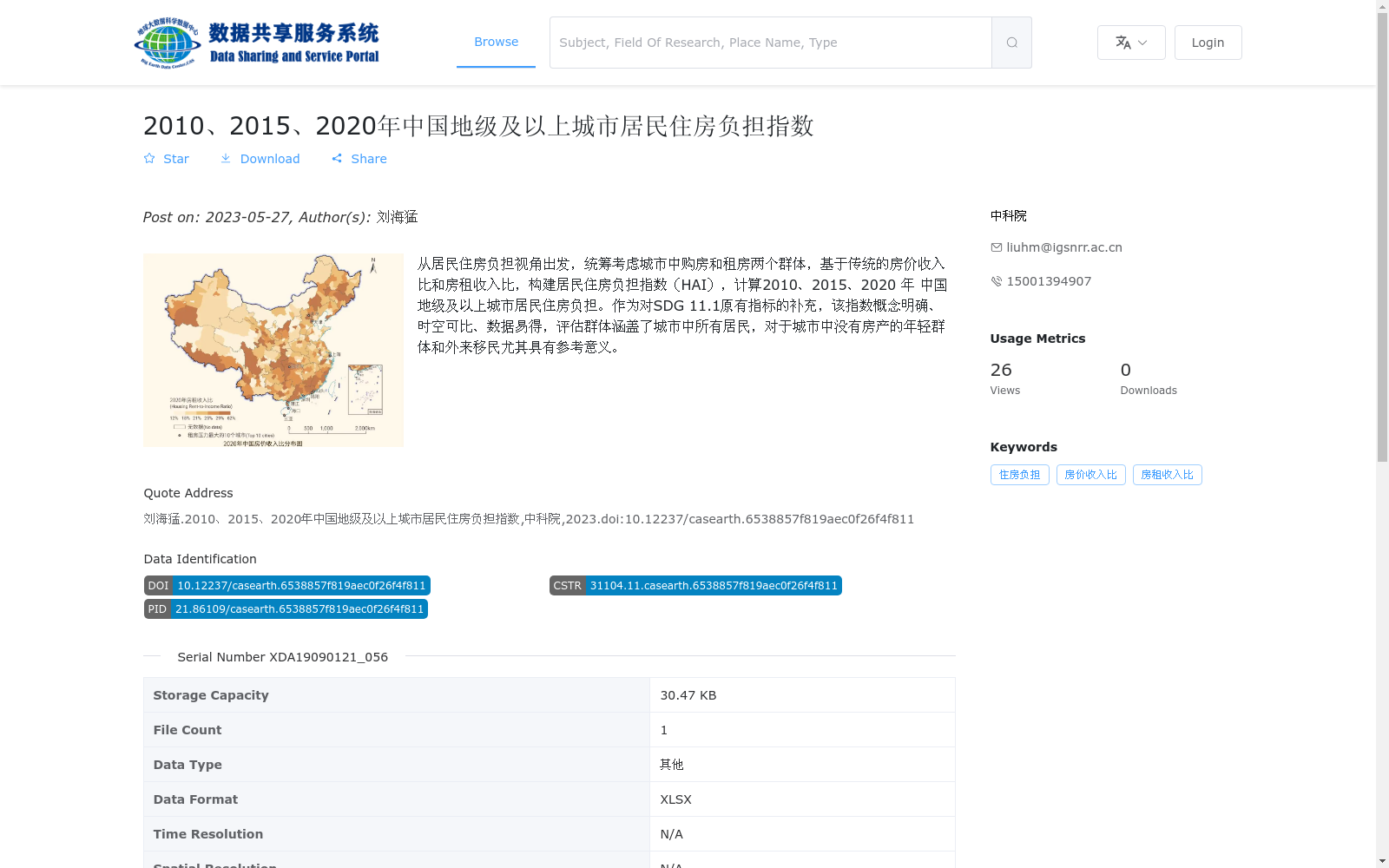Viewport: 1389px width, 868px height.
Task: Click the Share icon
Action: [337, 159]
